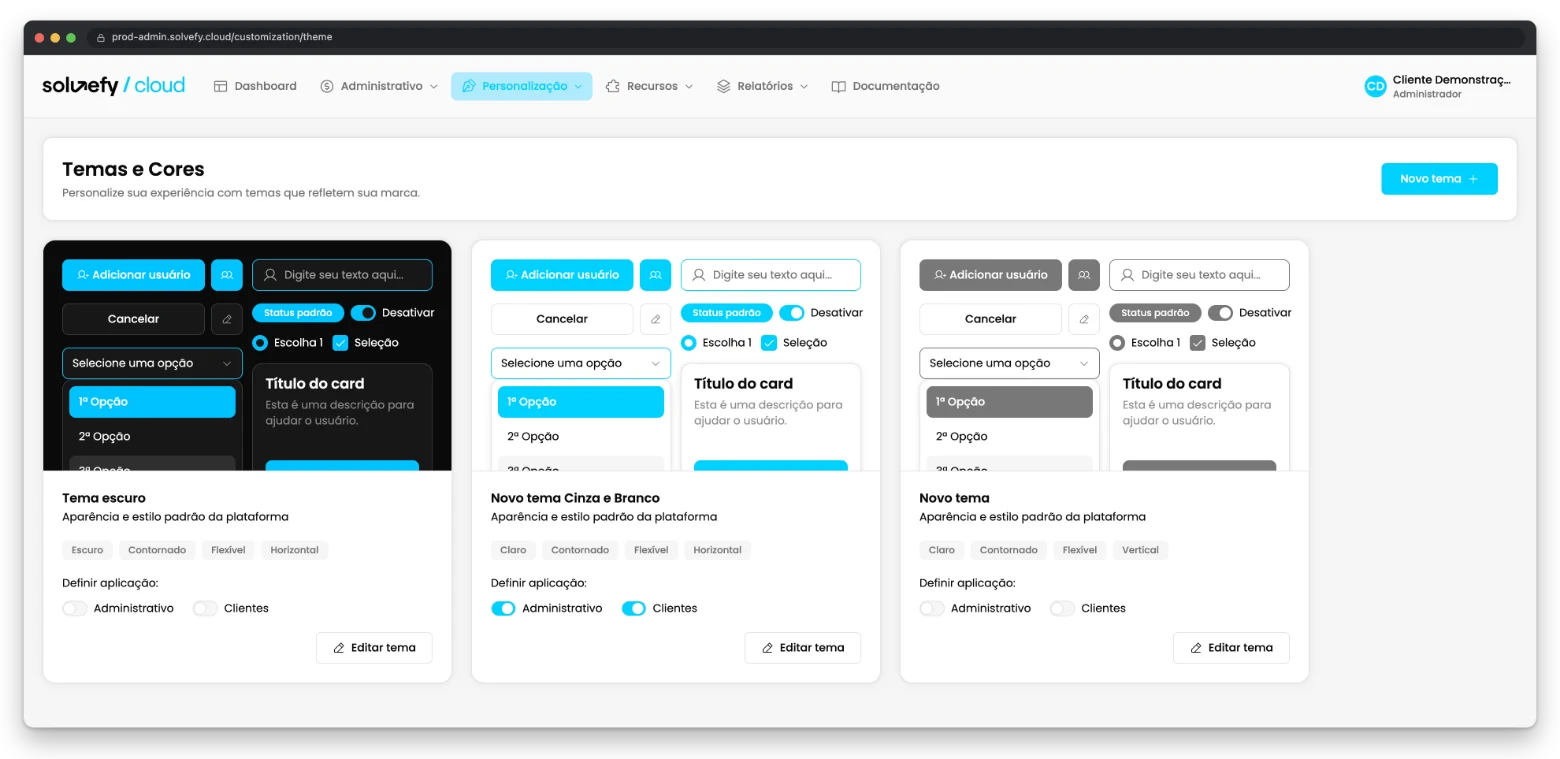The image size is (1560, 759).
Task: Select Escolha 1 radio in Novo tema preview
Action: 1117,343
